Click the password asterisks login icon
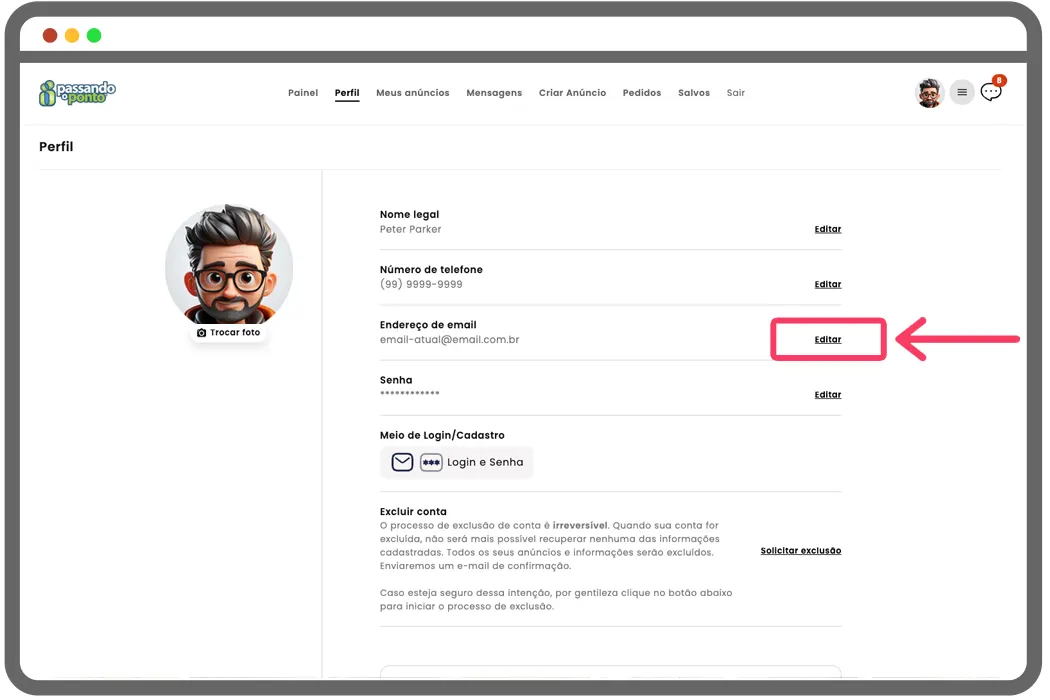The image size is (1050, 700). pyautogui.click(x=431, y=462)
